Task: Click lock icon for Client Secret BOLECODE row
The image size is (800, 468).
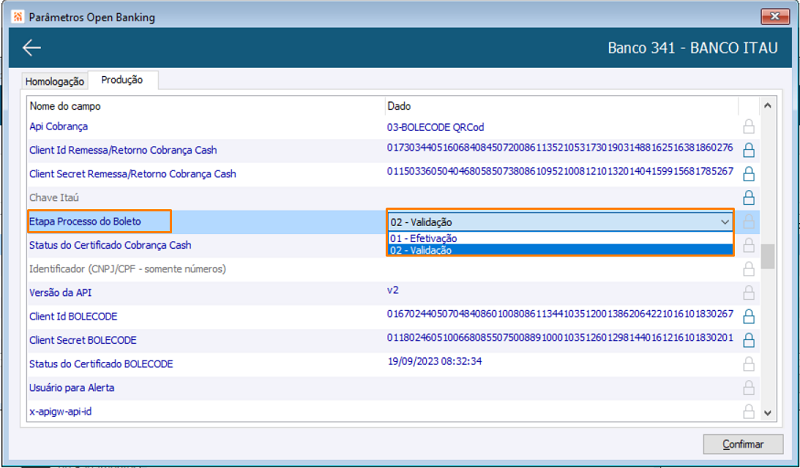Action: 748,340
